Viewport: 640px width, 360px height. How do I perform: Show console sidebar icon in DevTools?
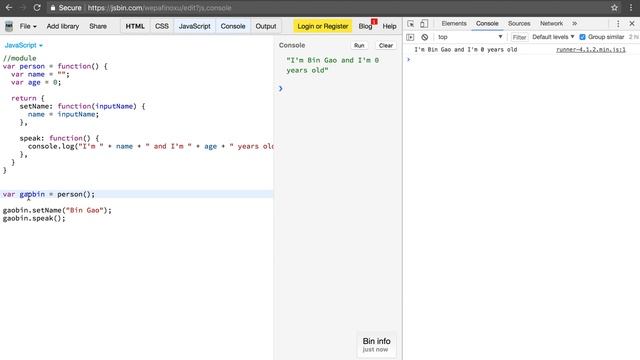coord(410,37)
